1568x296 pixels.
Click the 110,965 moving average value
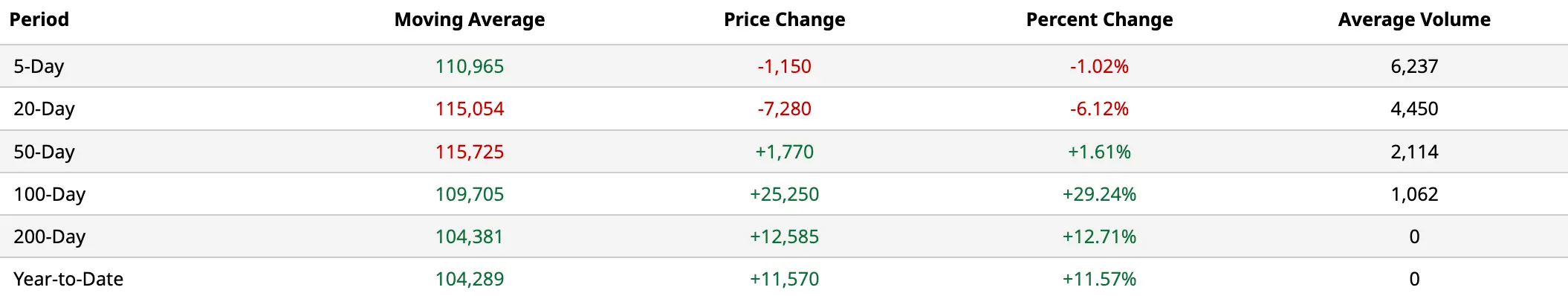coord(470,66)
